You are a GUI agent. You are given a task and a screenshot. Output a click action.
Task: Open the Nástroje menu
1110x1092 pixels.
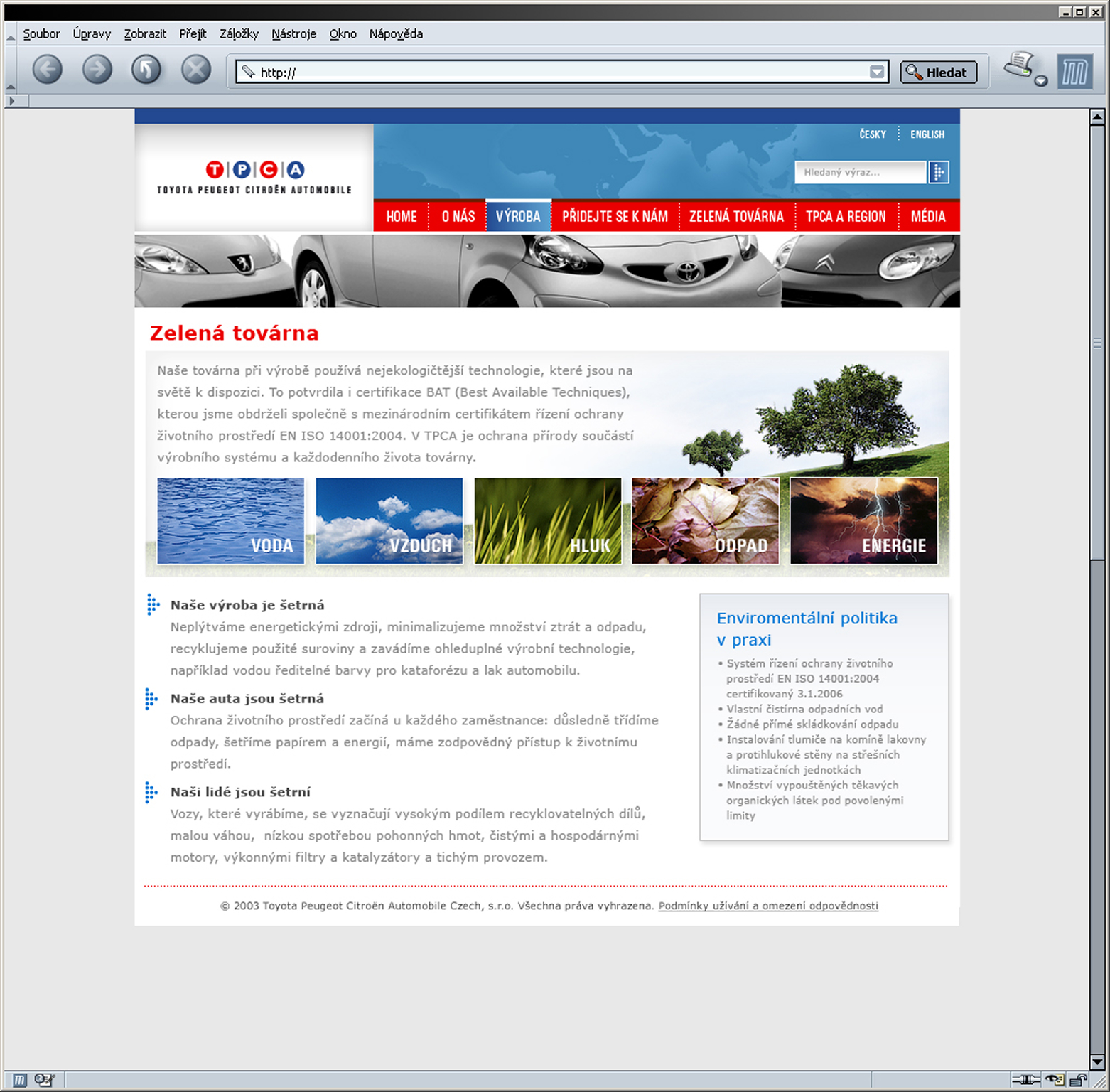(x=293, y=33)
